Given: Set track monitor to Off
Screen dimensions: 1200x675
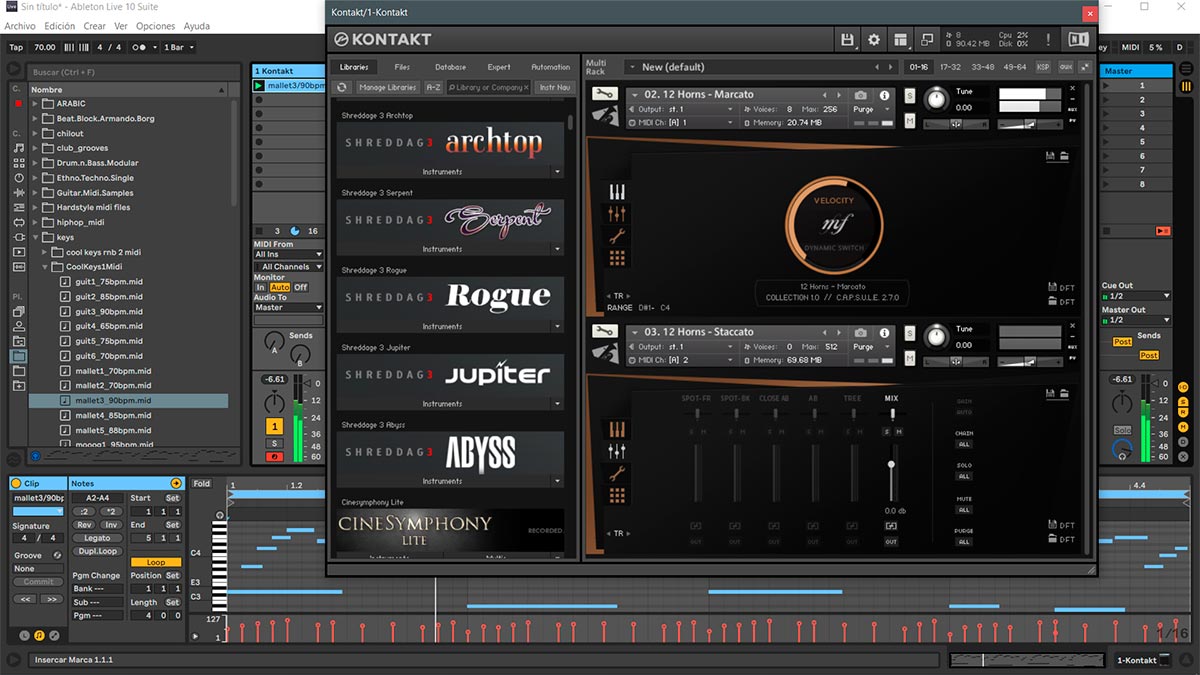Looking at the screenshot, I should coord(300,287).
